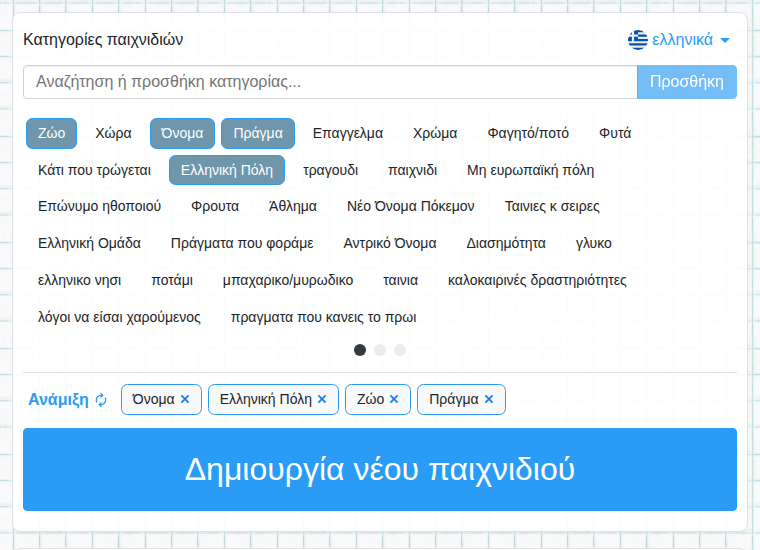Select πραγματα που κανεις το πρωι
The image size is (760, 550).
tap(324, 317)
